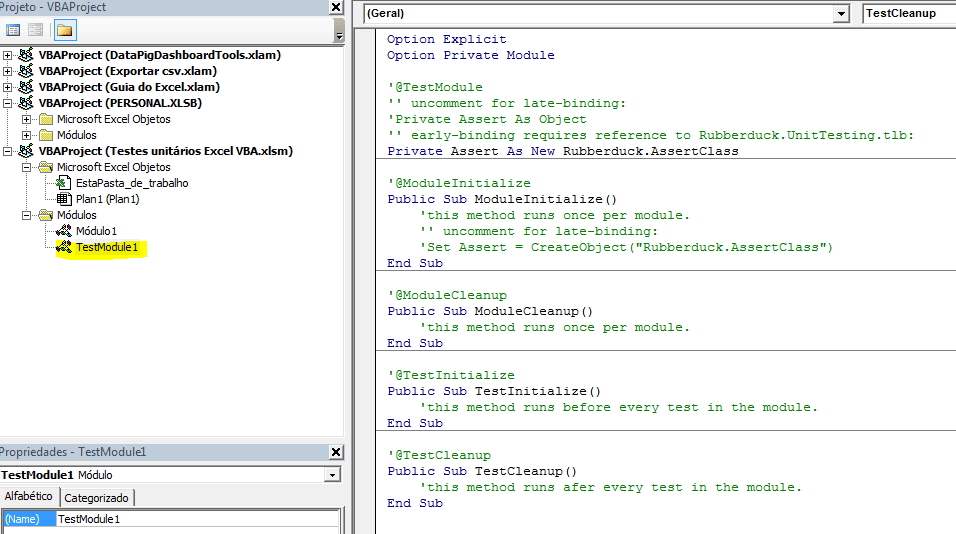956x534 pixels.
Task: Expand the Módulos folder under PERSONAL.XLSB
Action: click(x=27, y=135)
